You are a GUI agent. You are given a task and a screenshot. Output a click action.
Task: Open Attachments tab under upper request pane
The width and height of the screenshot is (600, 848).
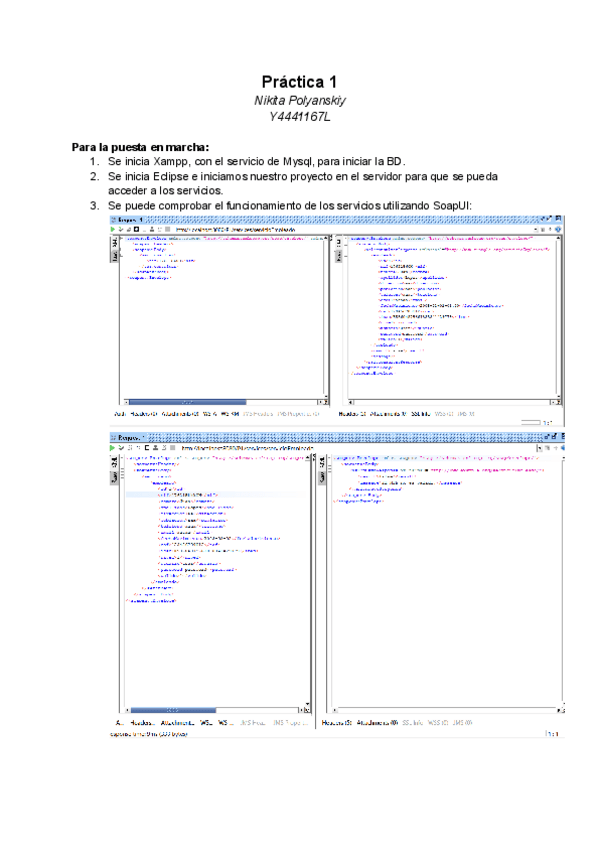180,412
